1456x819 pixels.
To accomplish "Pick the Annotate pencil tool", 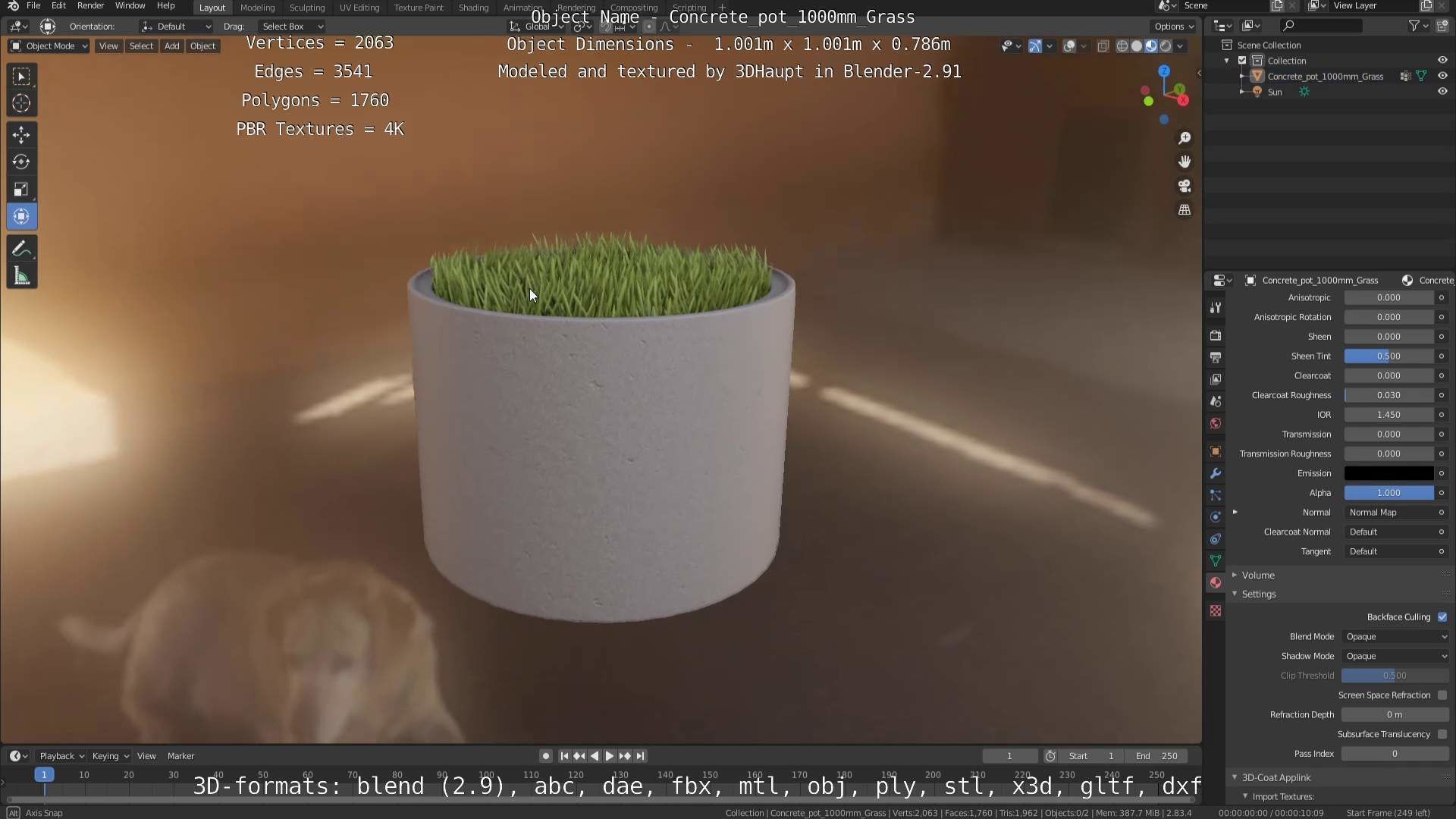I will [x=21, y=249].
